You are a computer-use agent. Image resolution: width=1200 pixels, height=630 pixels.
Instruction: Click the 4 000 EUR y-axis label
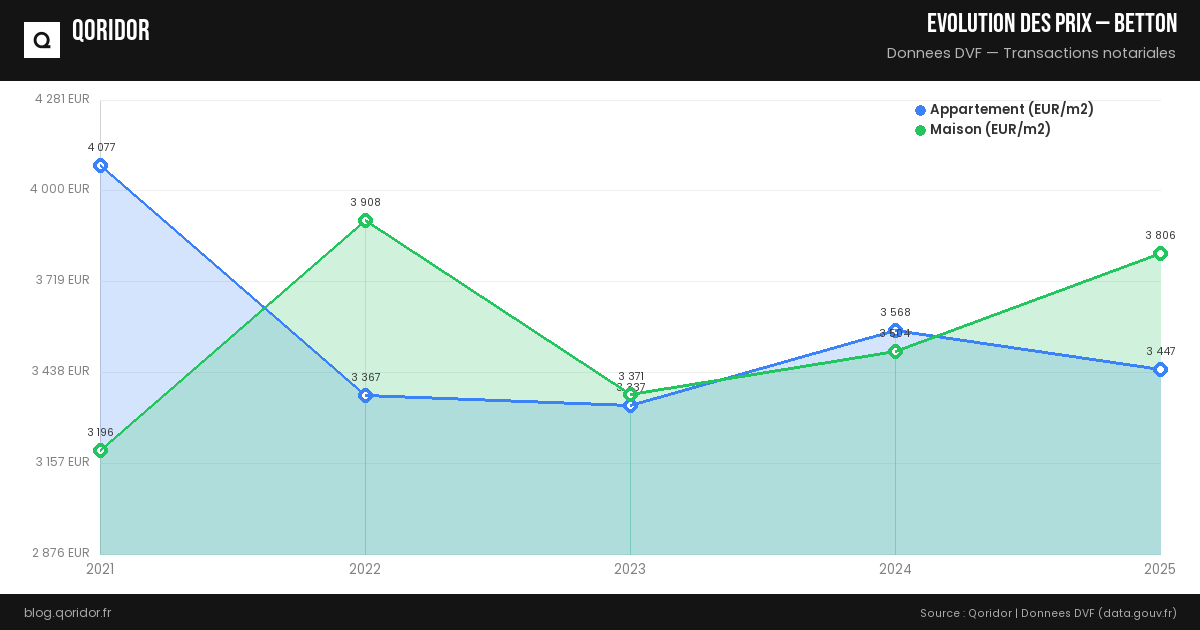[62, 189]
